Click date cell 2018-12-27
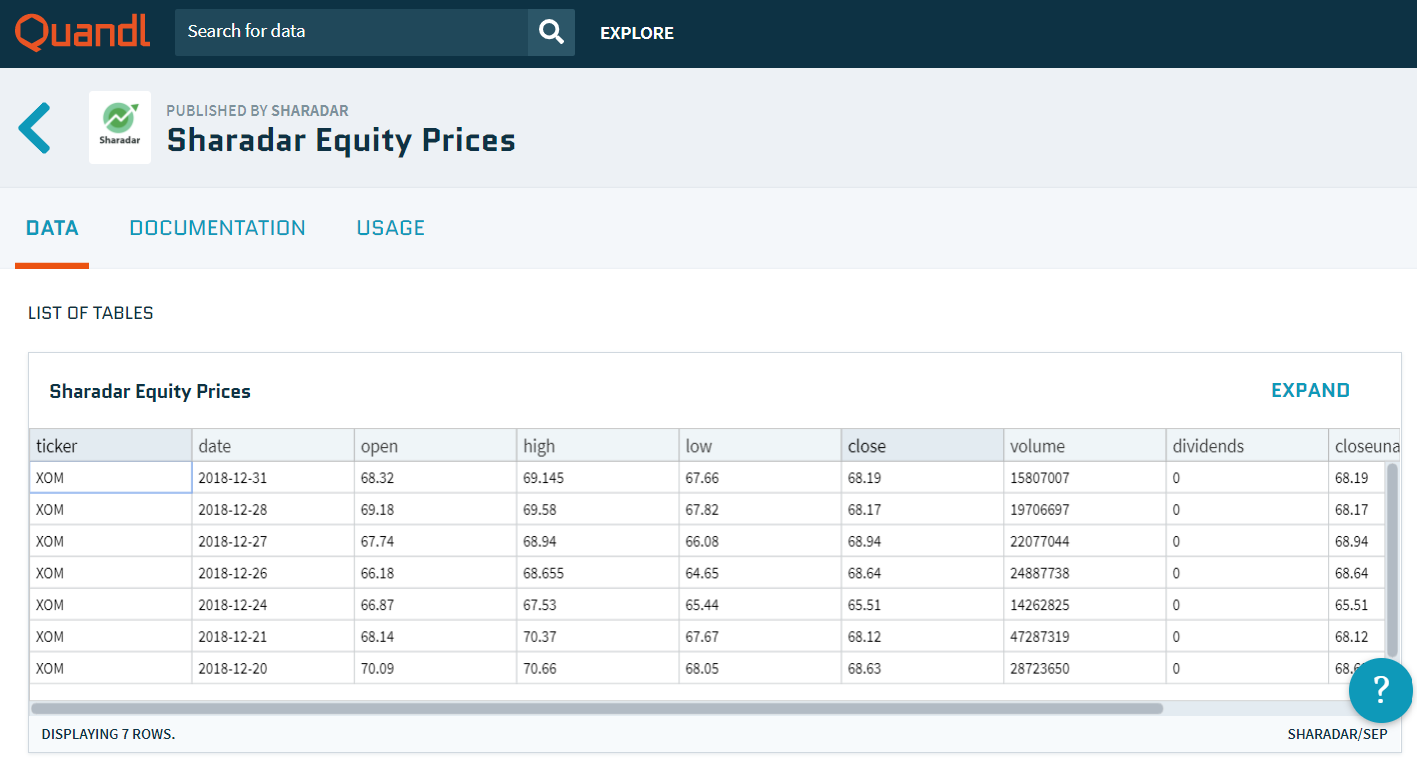This screenshot has height=761, width=1417. coord(273,541)
